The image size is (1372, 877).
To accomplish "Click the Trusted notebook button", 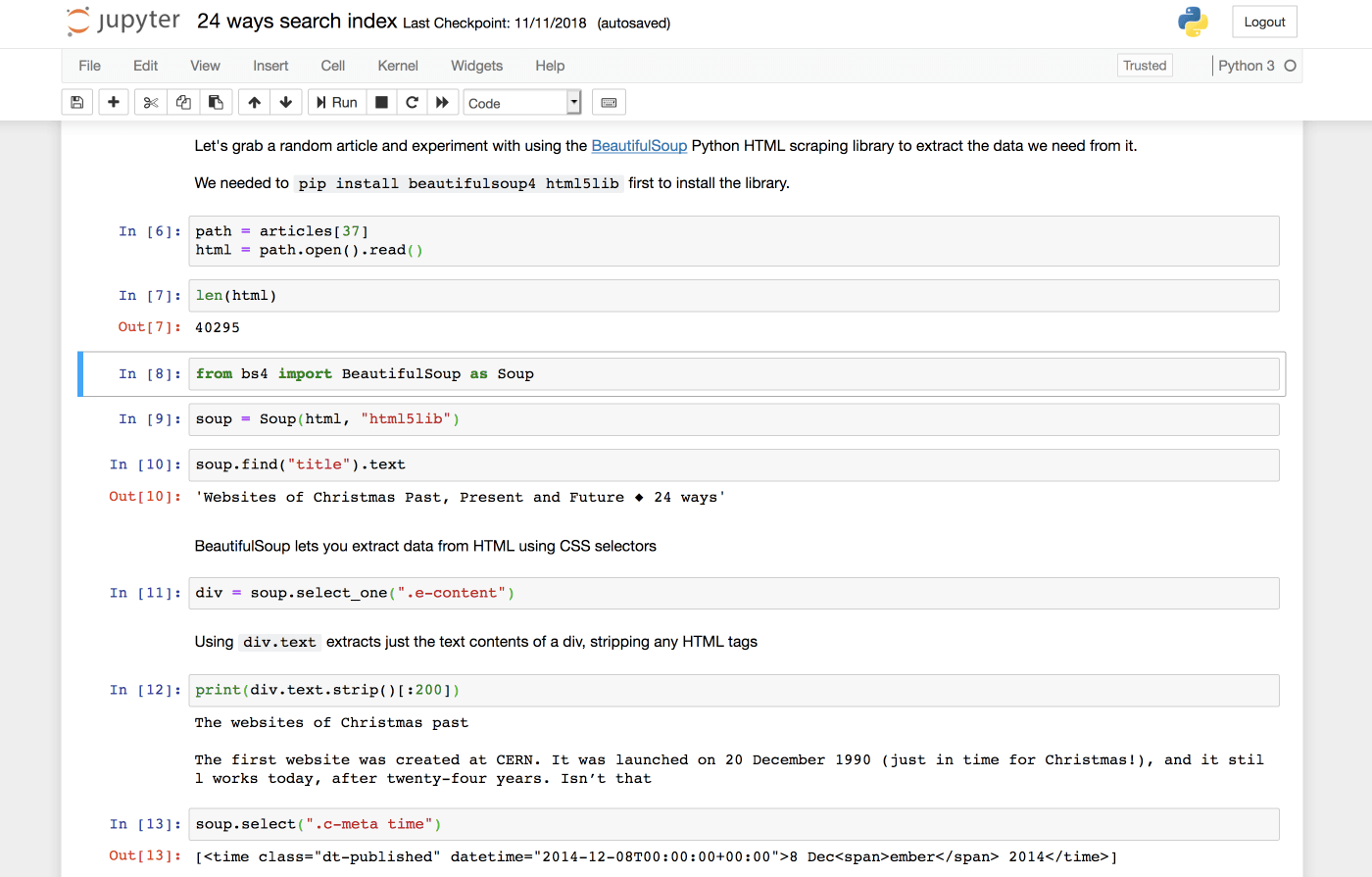I will click(1145, 66).
